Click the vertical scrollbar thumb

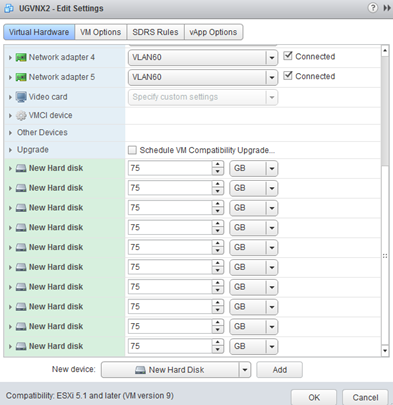(385, 111)
